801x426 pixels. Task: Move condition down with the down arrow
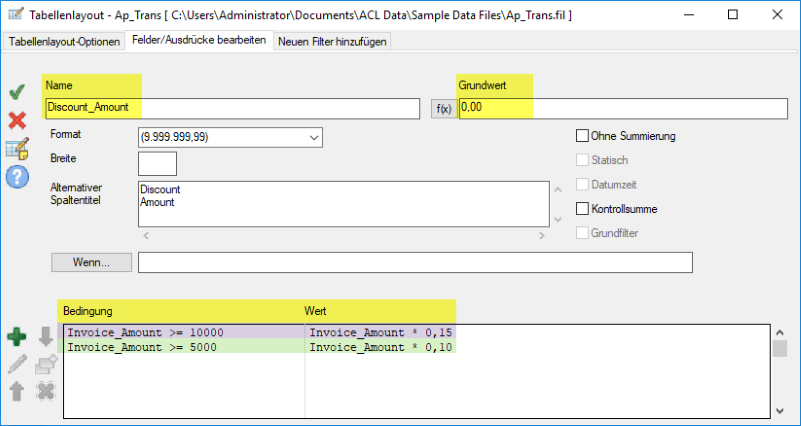pyautogui.click(x=45, y=337)
